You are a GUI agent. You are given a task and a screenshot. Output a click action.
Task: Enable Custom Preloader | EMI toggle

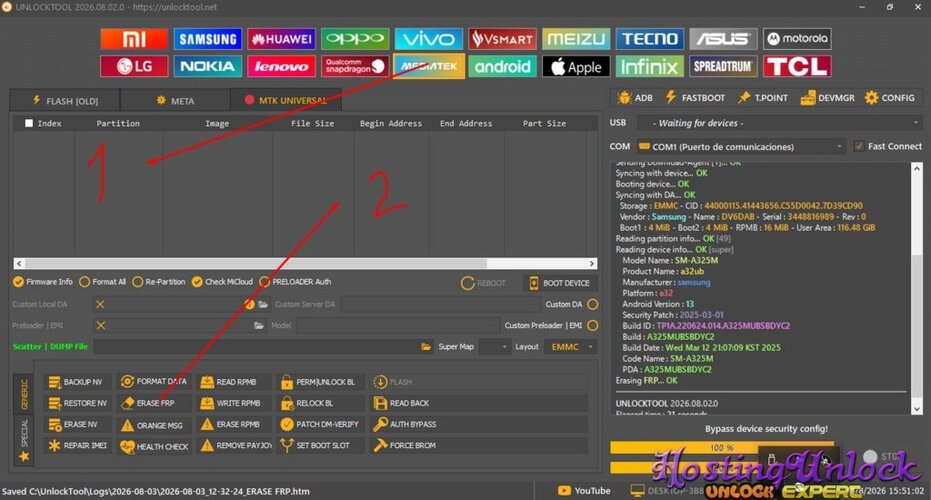click(x=593, y=325)
